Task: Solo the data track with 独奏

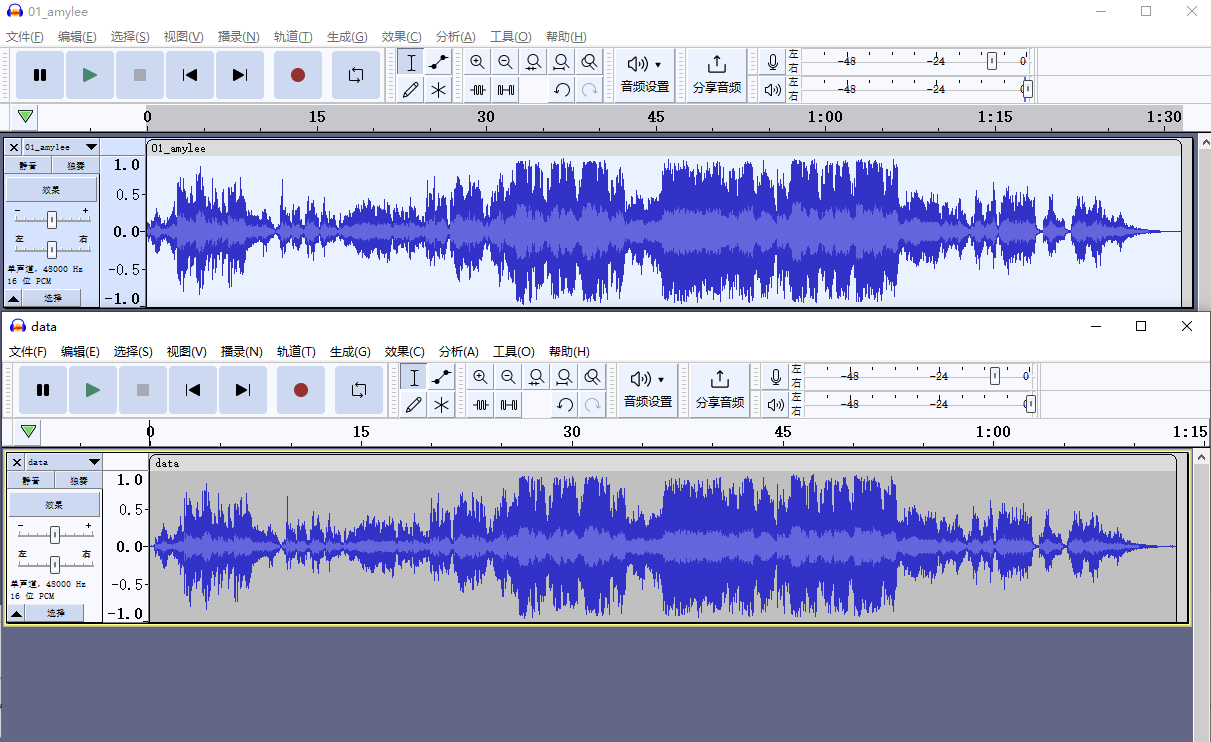Action: (78, 481)
